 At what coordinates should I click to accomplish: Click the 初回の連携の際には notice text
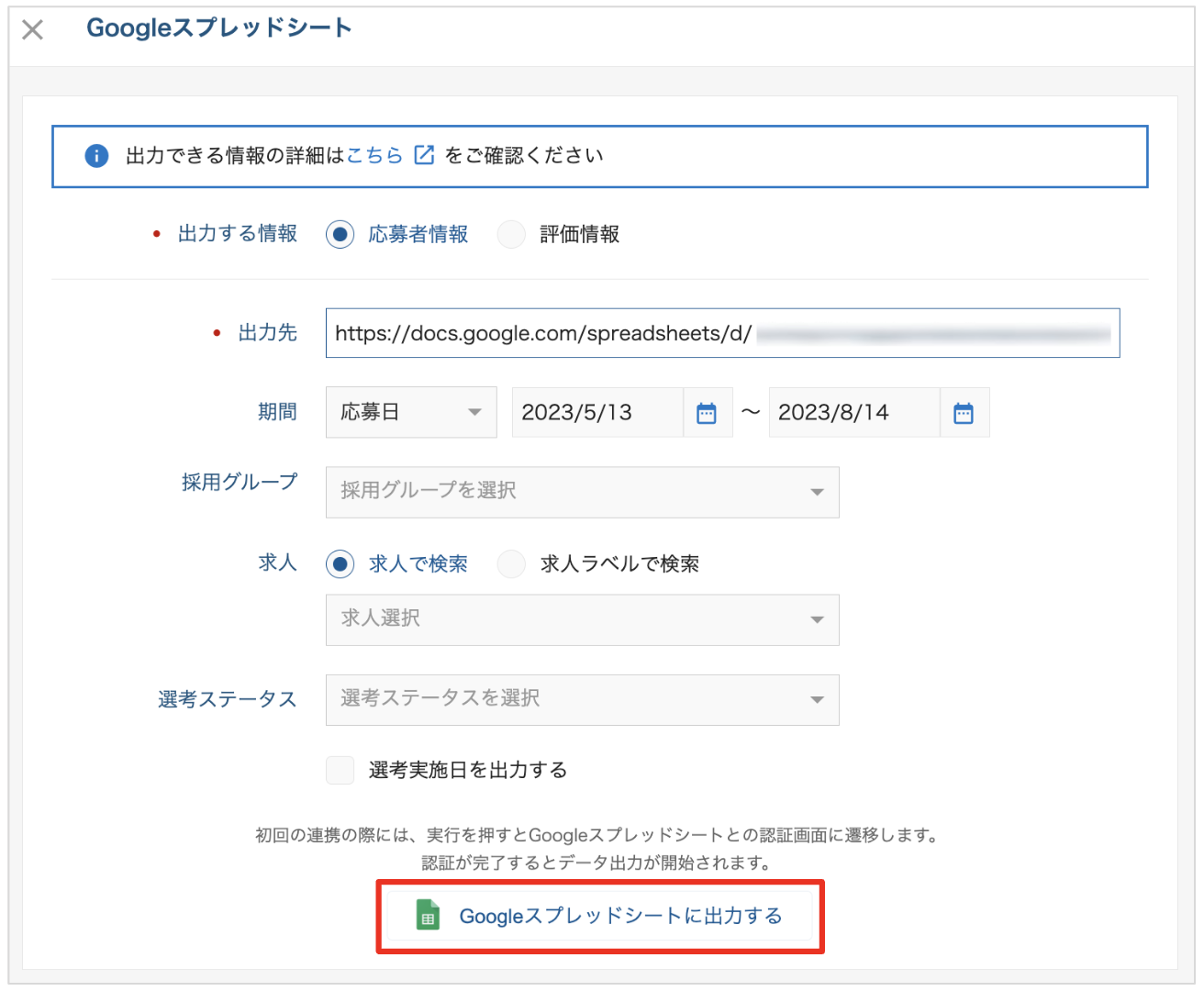click(596, 835)
